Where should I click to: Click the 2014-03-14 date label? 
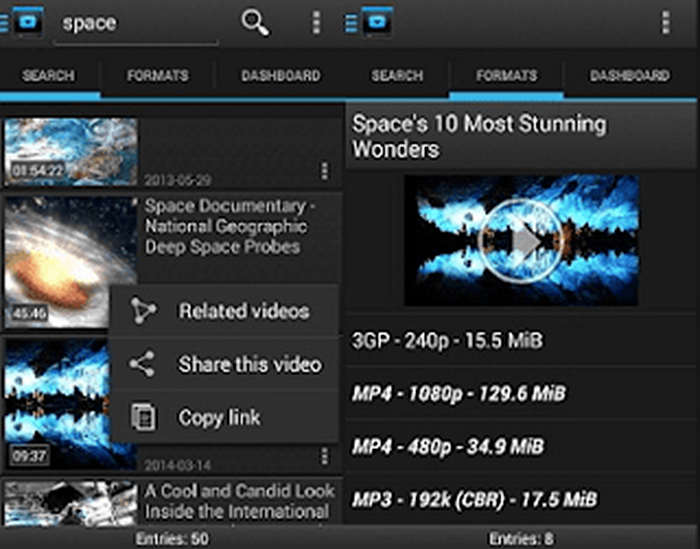click(177, 466)
